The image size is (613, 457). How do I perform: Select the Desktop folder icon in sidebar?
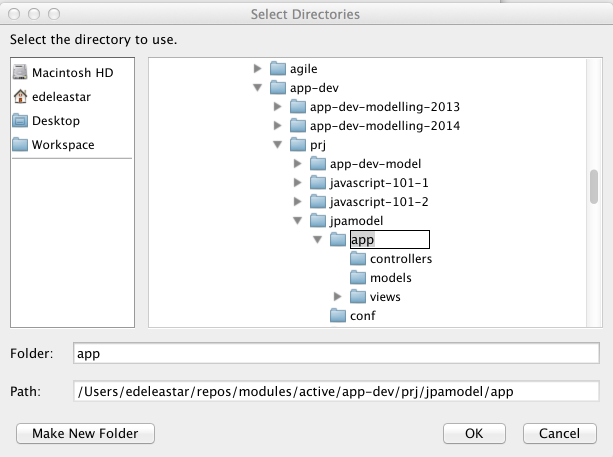(20, 121)
